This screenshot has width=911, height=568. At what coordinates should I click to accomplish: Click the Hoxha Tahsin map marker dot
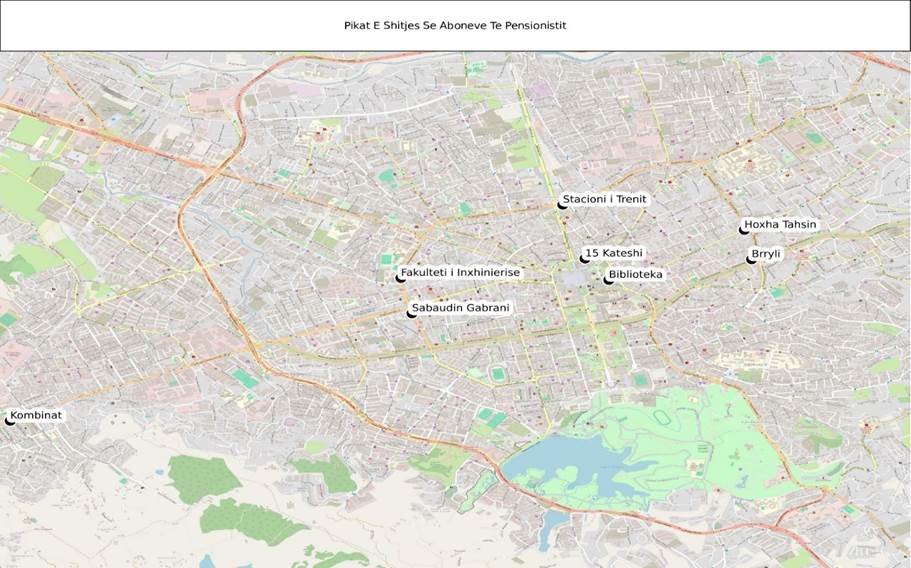743,230
